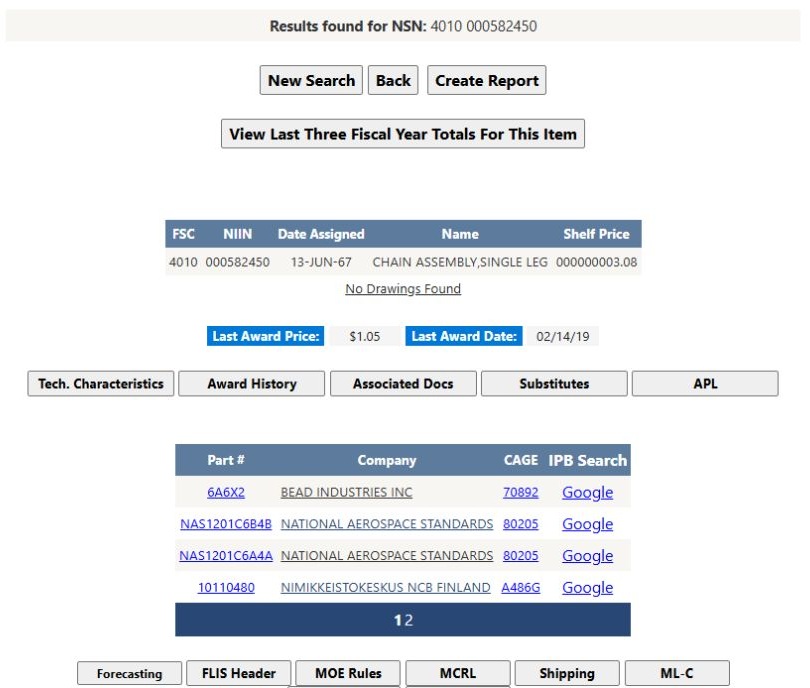Search Google for part 10110480
Screen dimensions: 810x688
(587, 587)
